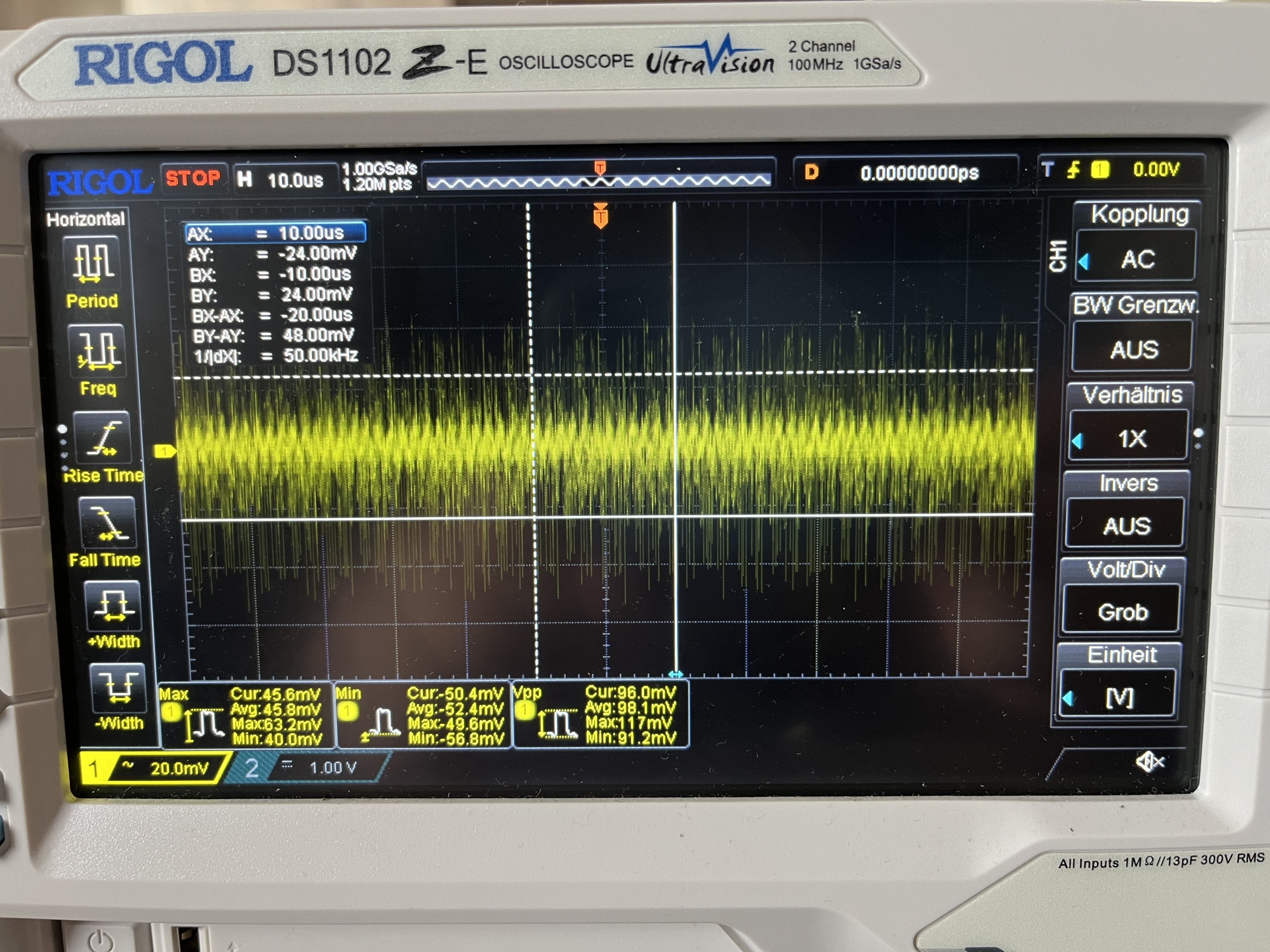
Task: Toggle Volt/Div Grob setting
Action: [1122, 612]
